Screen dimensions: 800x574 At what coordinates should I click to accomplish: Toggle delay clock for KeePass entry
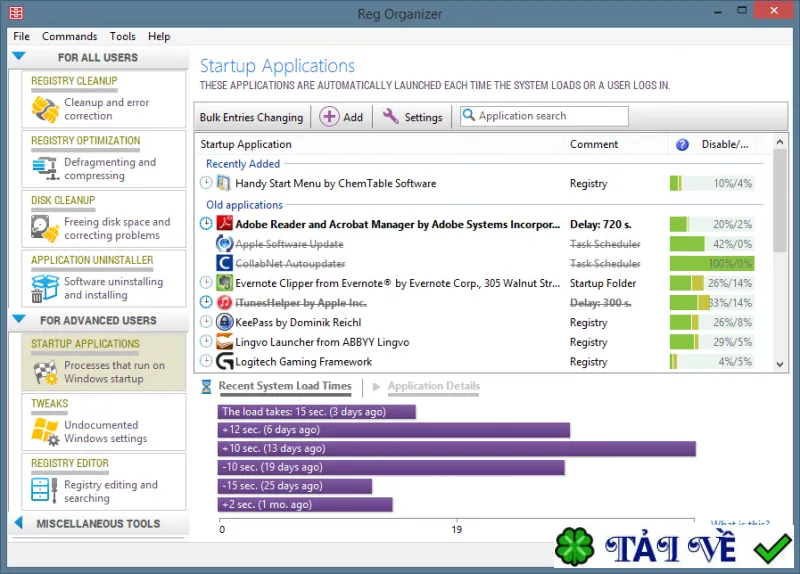(x=206, y=322)
